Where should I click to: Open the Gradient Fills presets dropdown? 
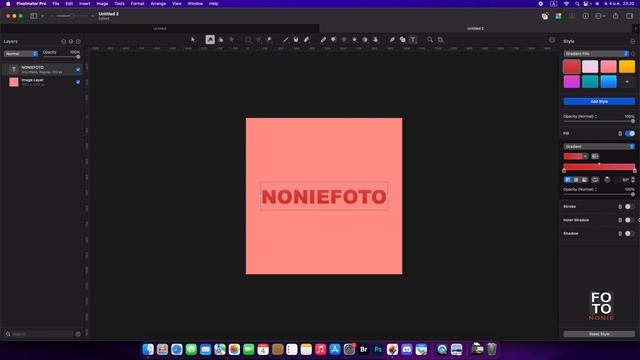click(596, 53)
